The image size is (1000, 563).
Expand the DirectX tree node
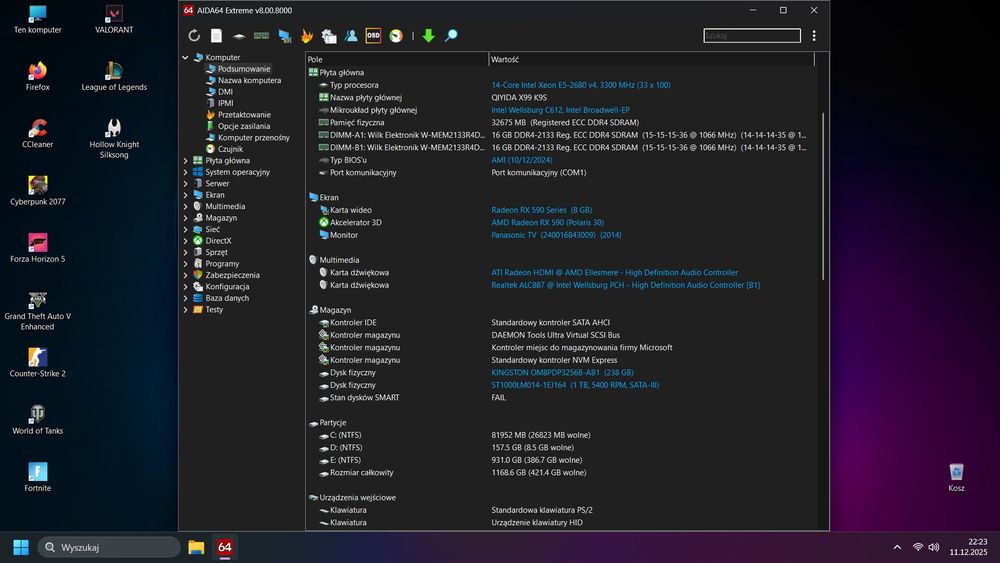coord(186,241)
